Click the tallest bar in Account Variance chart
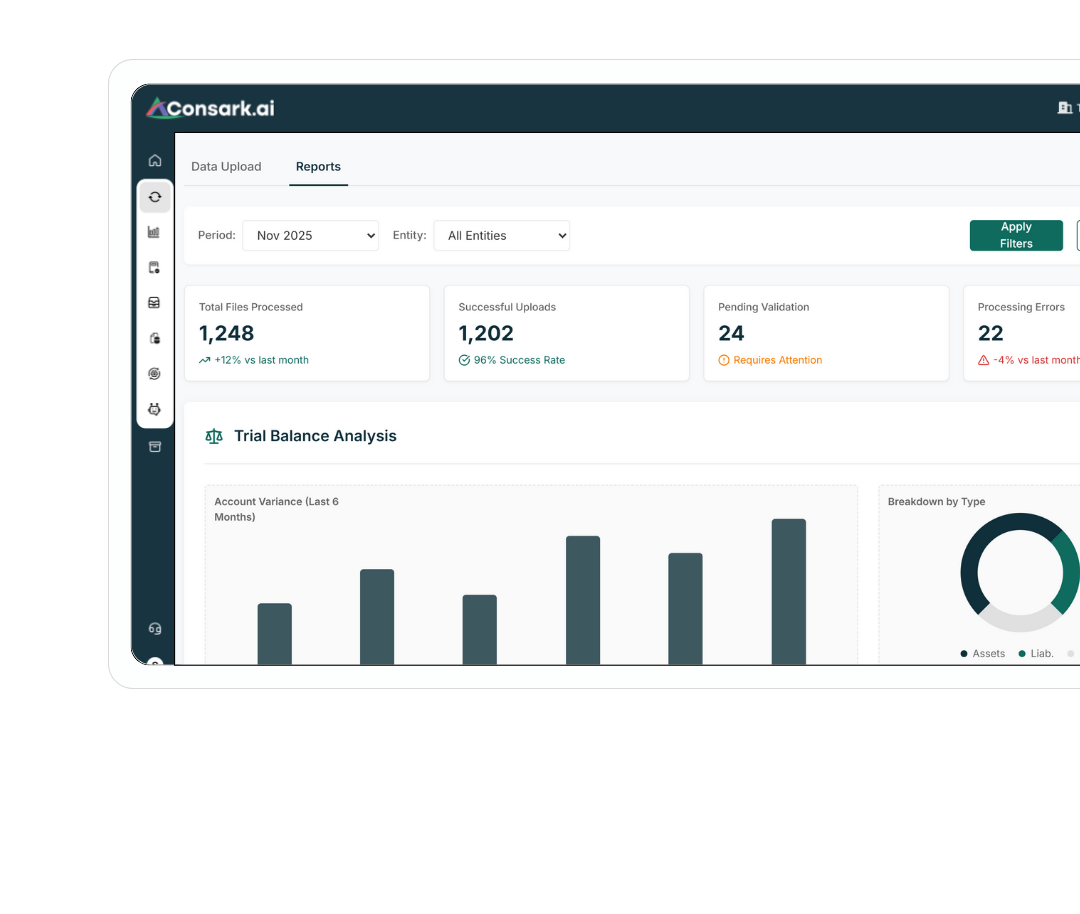The width and height of the screenshot is (1080, 914). coord(788,591)
